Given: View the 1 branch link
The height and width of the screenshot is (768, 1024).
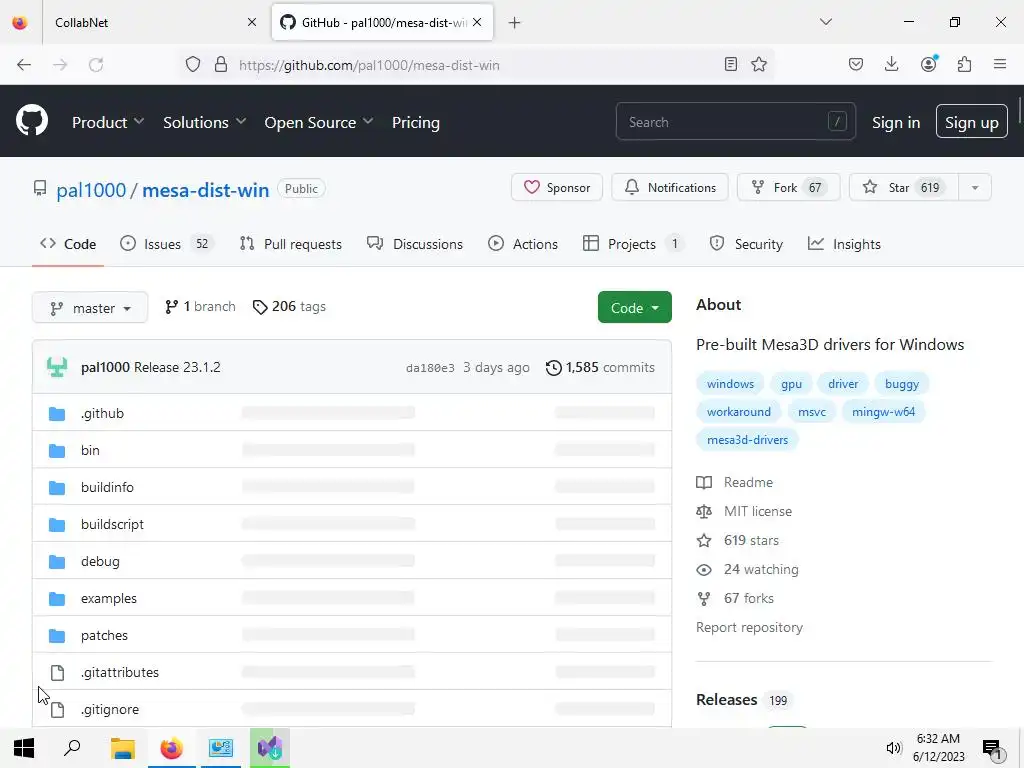Looking at the screenshot, I should [200, 307].
